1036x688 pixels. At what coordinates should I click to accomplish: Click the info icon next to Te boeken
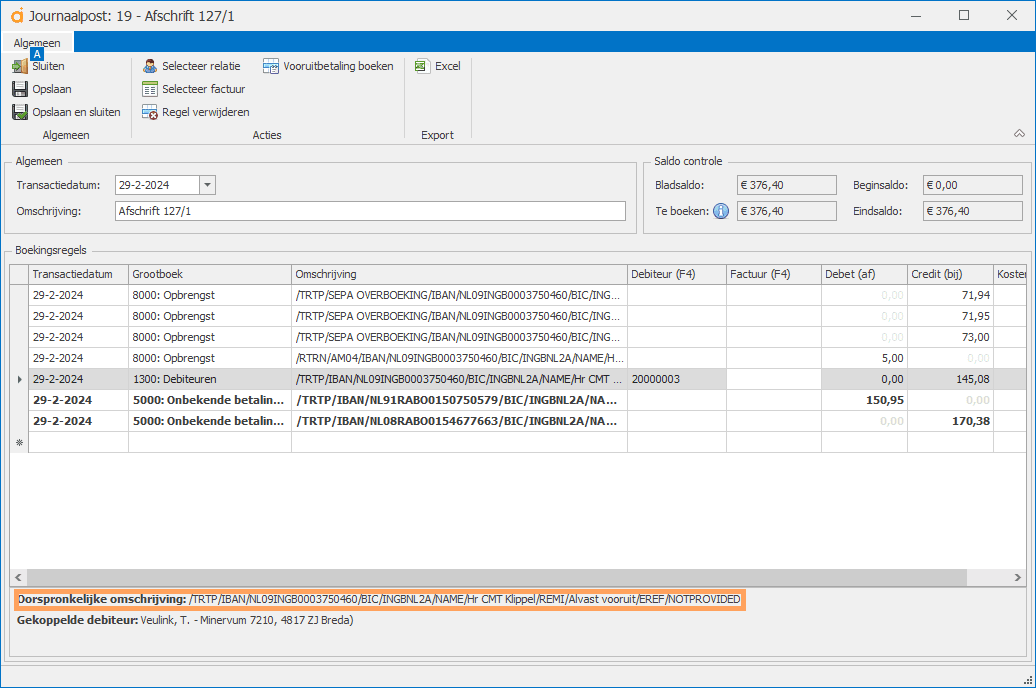click(721, 211)
